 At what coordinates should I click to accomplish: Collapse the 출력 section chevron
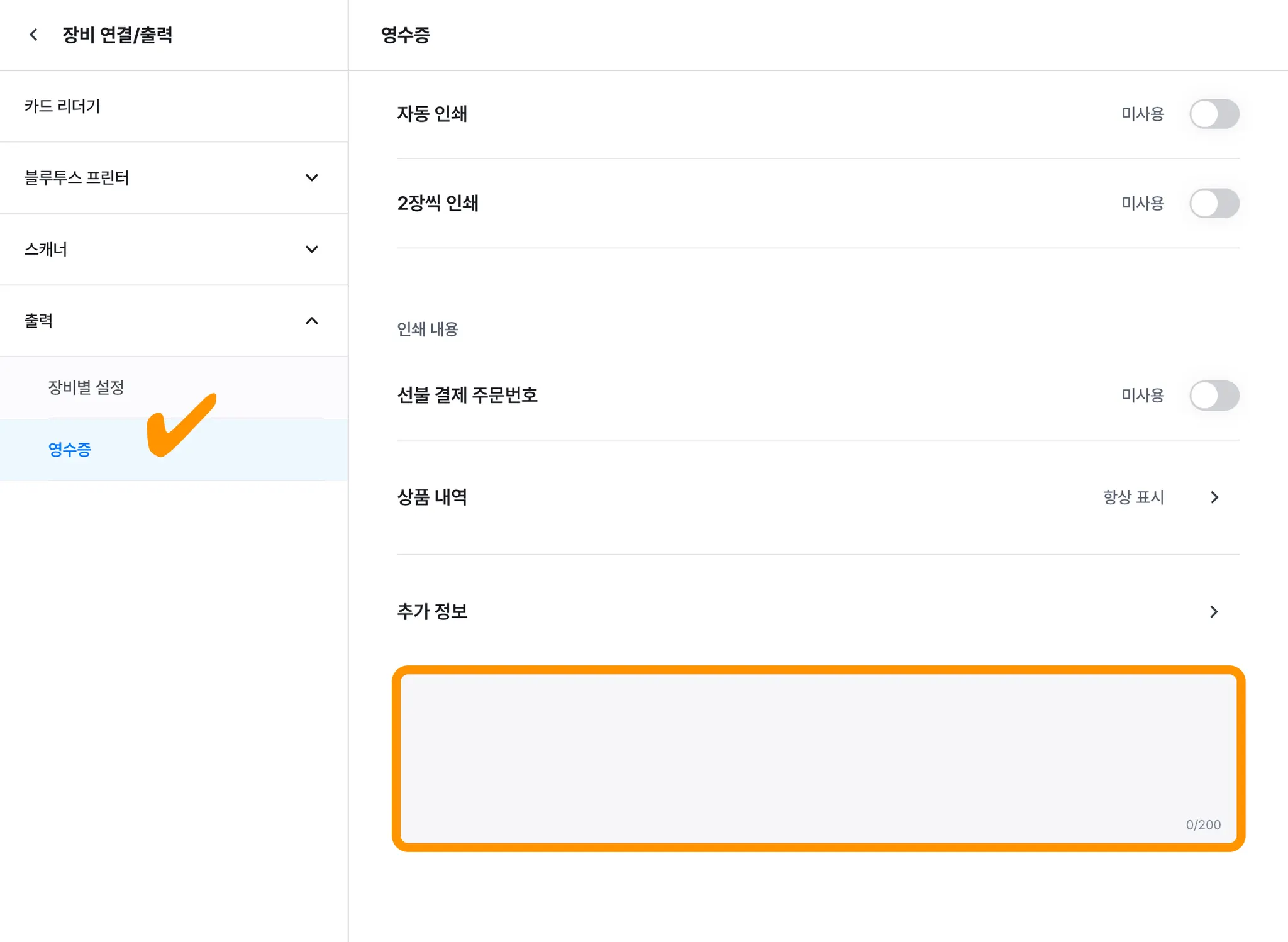click(x=311, y=321)
